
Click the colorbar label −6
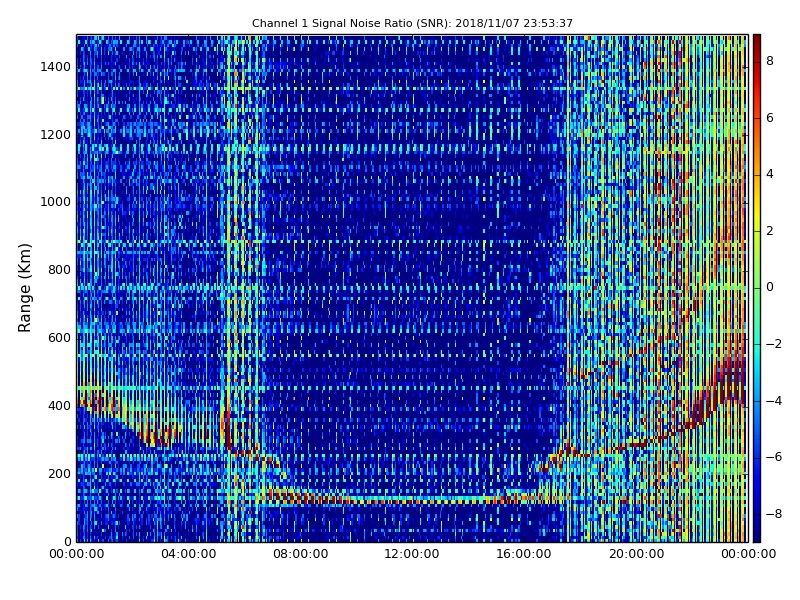(x=774, y=457)
